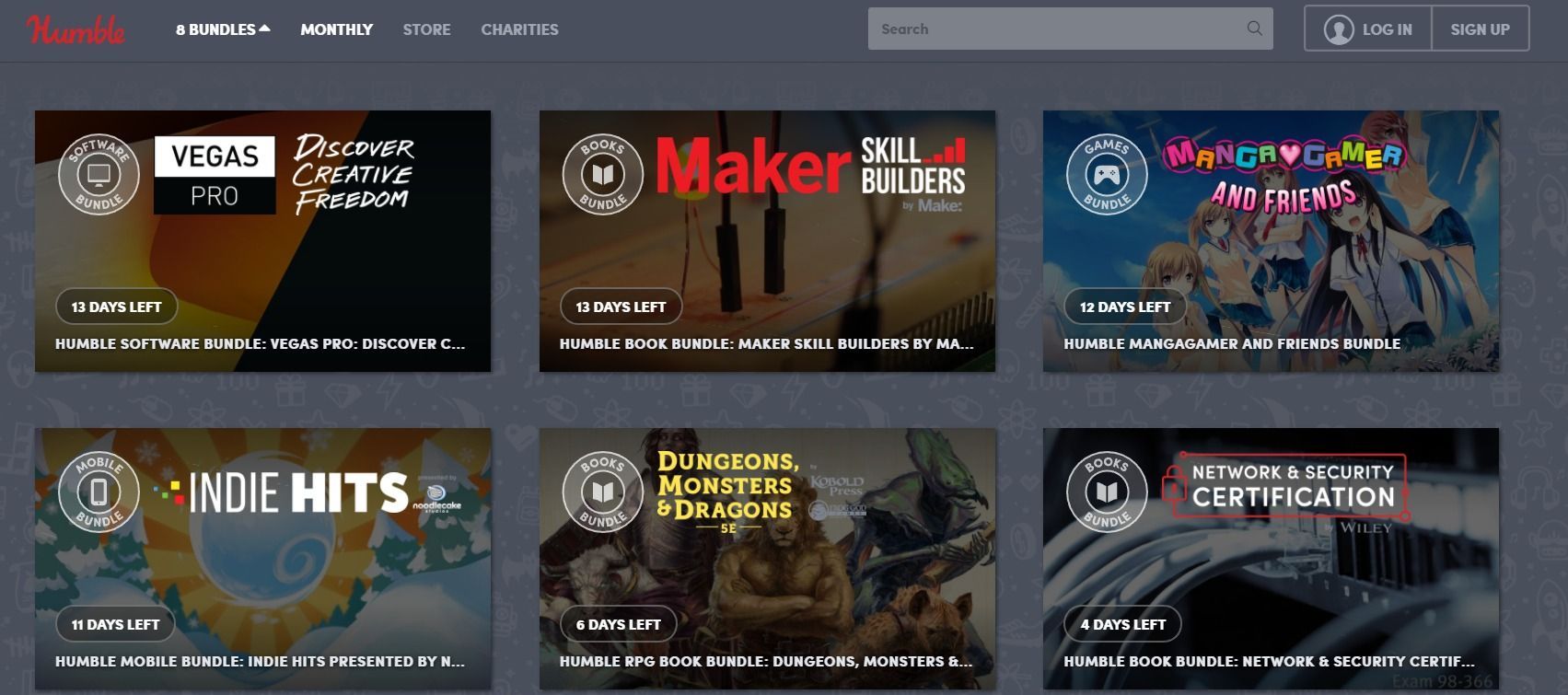1568x695 pixels.
Task: Click the 11 Days Left label
Action: [x=115, y=624]
